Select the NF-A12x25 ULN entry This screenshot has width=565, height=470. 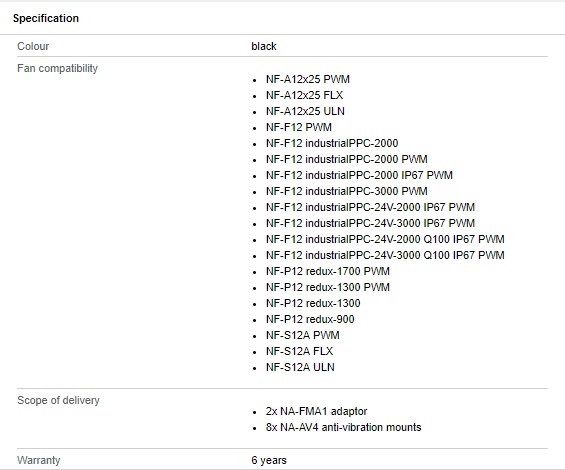(305, 111)
